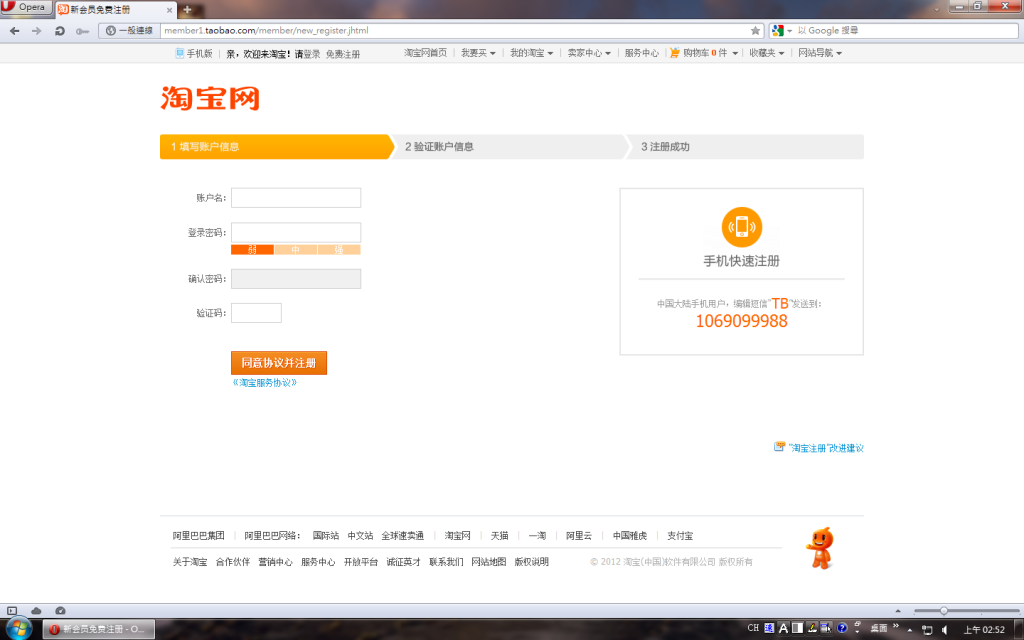Click the 登录 login link
The height and width of the screenshot is (640, 1024).
pos(312,54)
